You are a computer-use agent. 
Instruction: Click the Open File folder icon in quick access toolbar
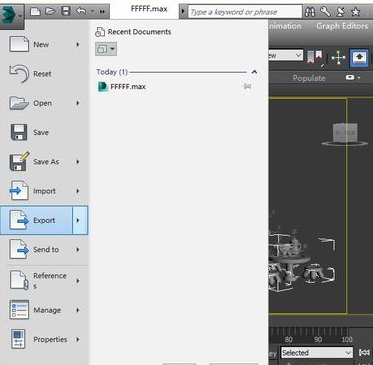coord(50,12)
